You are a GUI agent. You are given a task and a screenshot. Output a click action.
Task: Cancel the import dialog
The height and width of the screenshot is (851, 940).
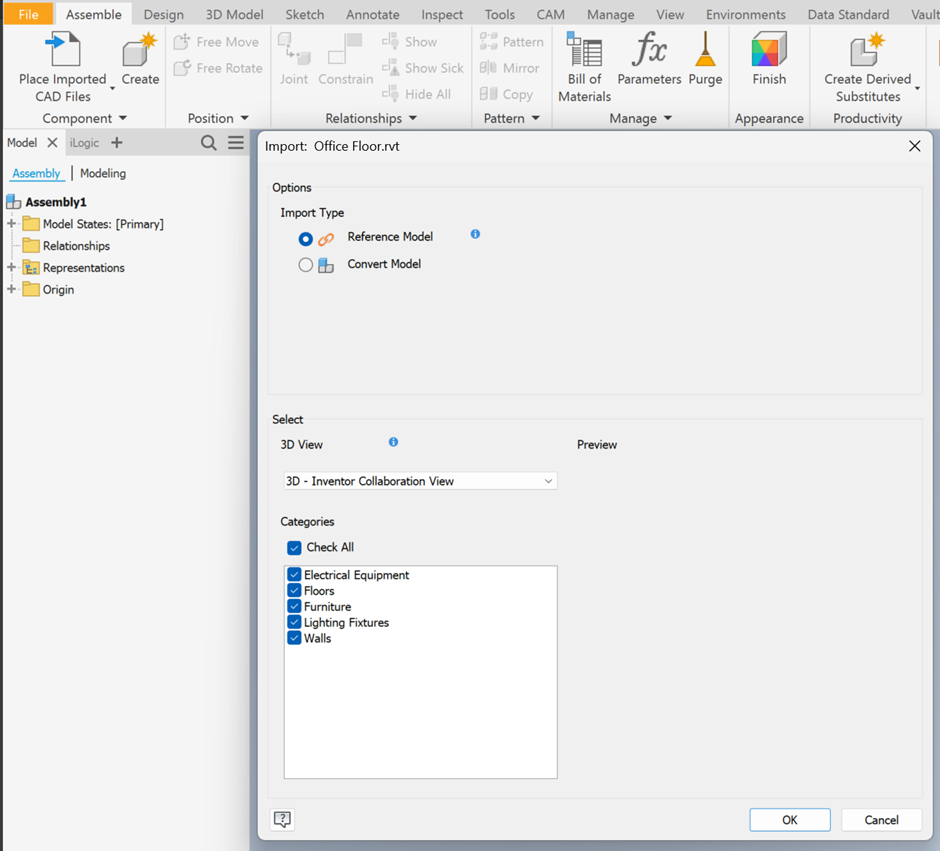(881, 820)
